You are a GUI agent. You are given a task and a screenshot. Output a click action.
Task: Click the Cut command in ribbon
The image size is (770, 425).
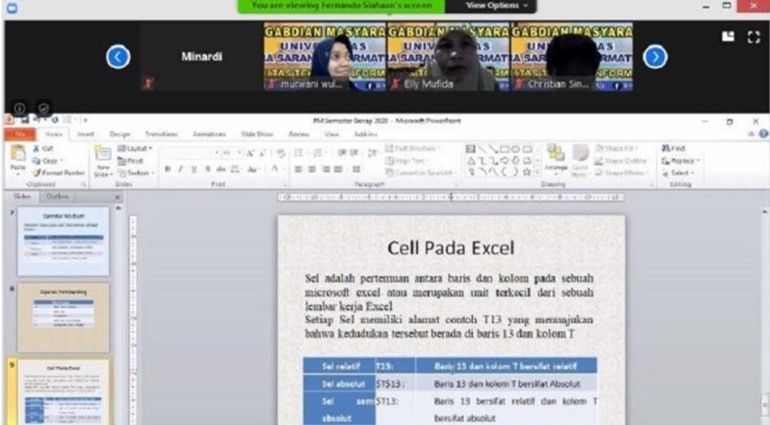tap(43, 148)
